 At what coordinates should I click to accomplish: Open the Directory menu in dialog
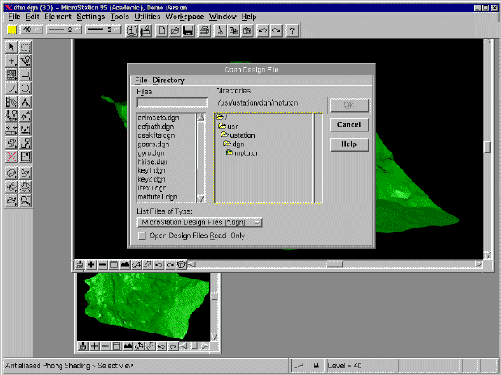(168, 80)
